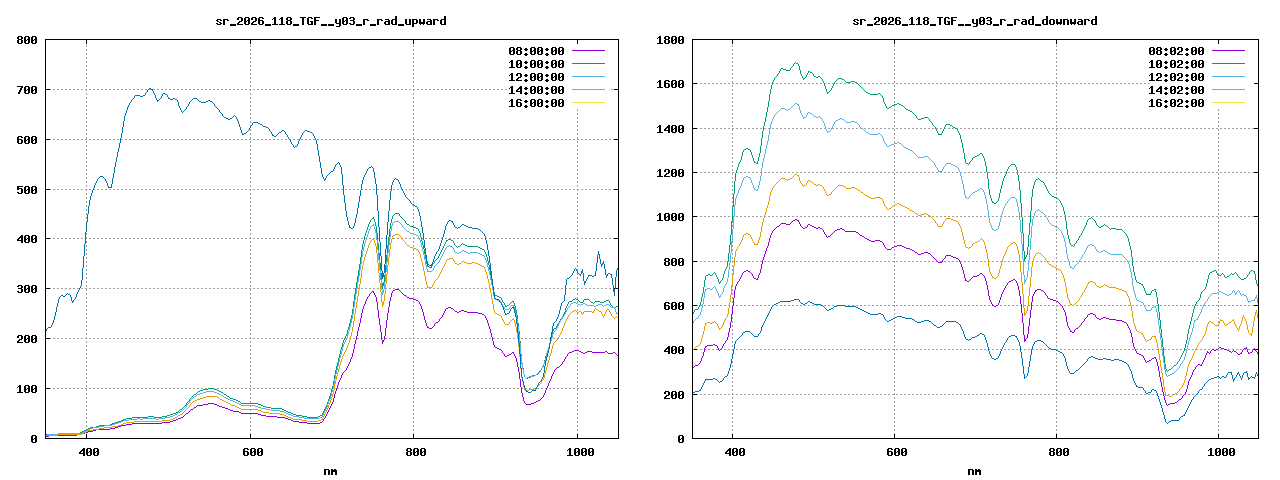
Task: Click the 700 y-axis tick label
Action: (26, 90)
